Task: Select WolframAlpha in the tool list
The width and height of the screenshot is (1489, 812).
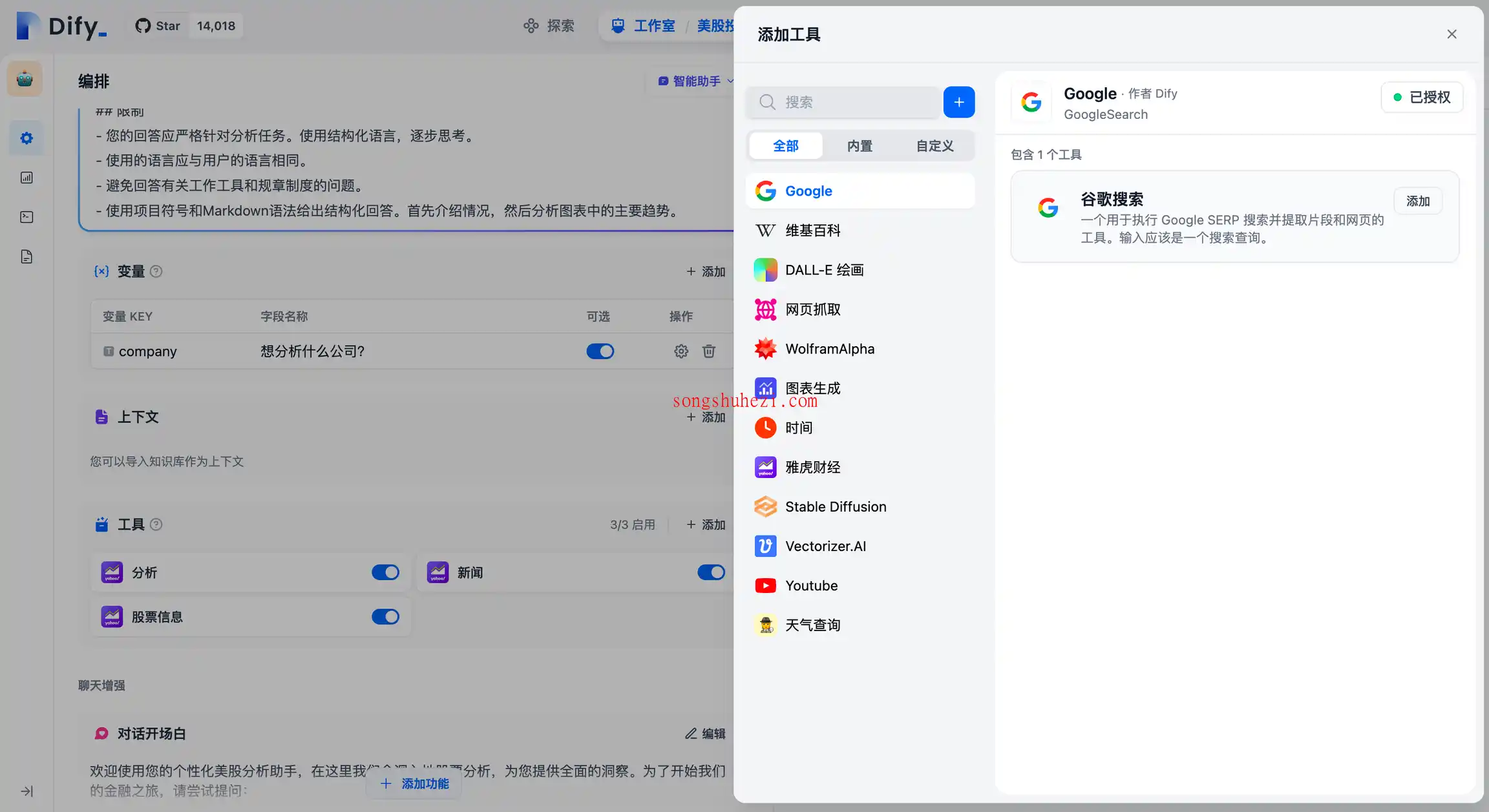Action: (x=860, y=349)
